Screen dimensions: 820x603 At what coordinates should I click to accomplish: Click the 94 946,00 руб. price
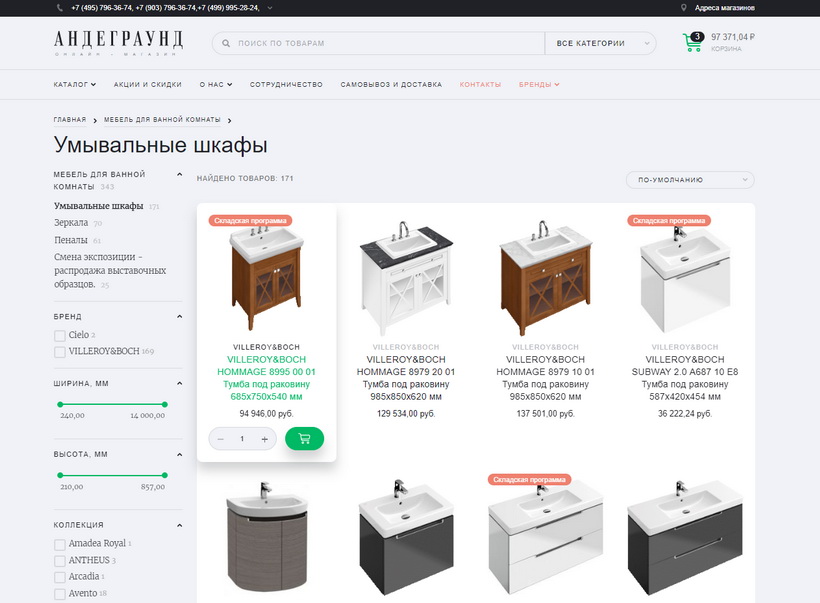tap(266, 414)
